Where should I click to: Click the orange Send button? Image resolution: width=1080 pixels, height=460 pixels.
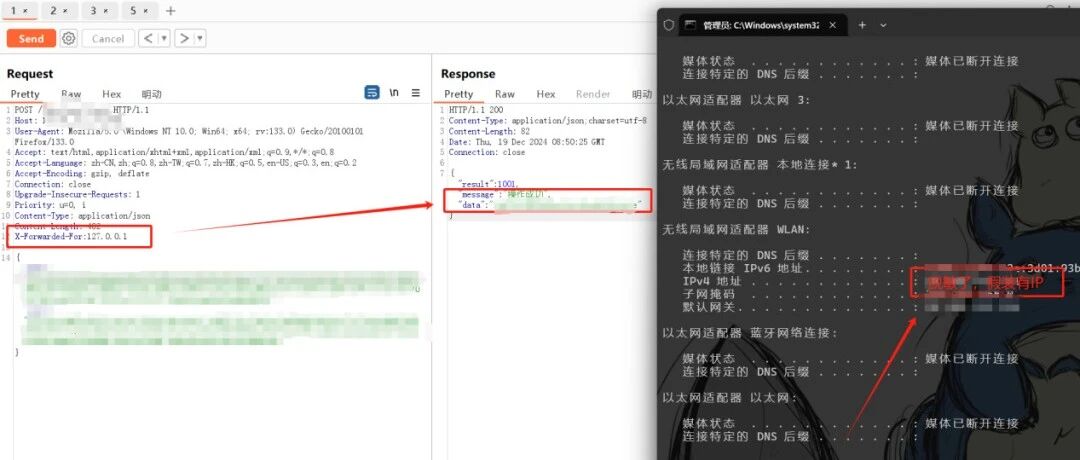tap(31, 39)
